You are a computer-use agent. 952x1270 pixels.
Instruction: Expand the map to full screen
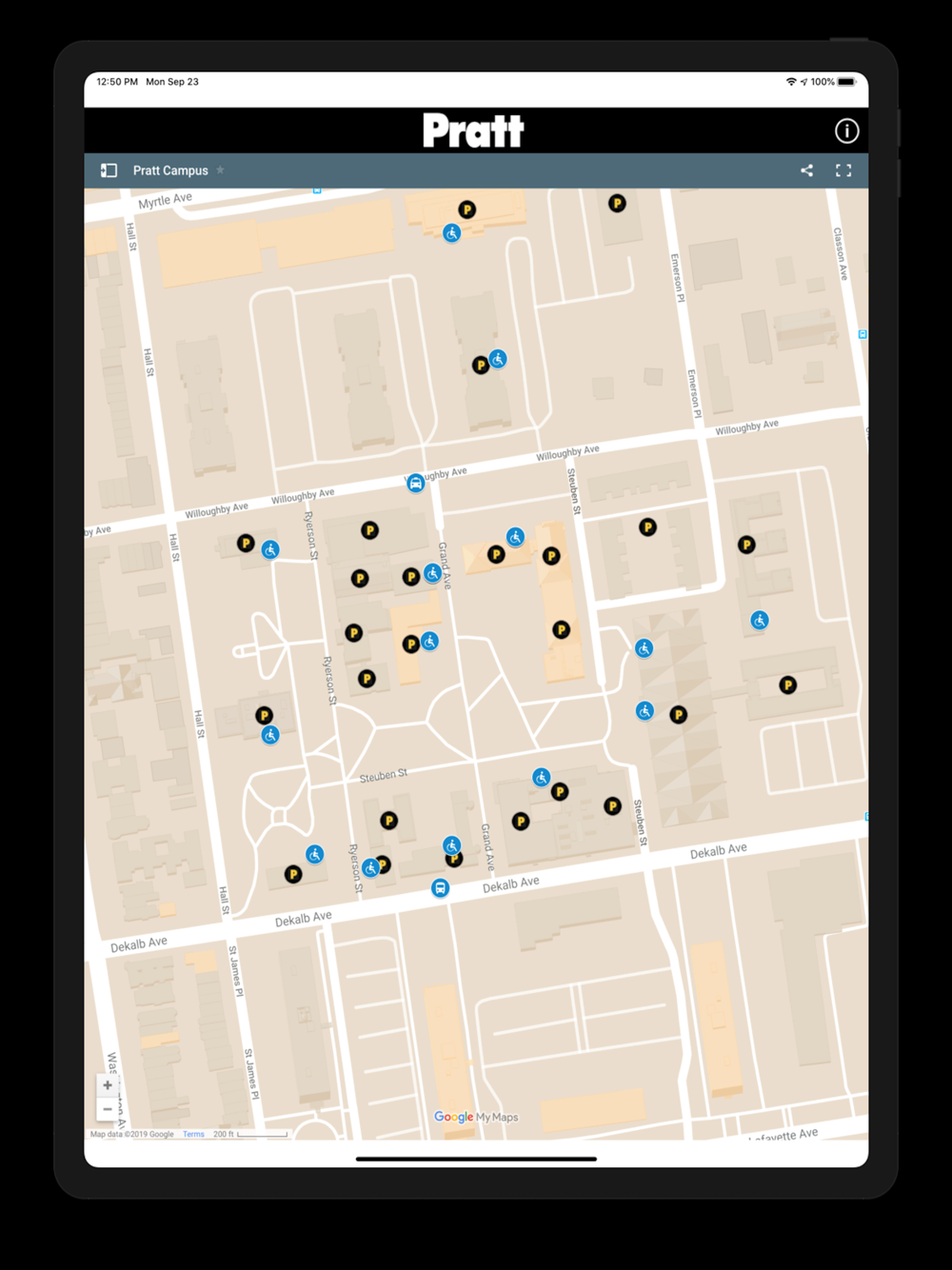click(843, 170)
